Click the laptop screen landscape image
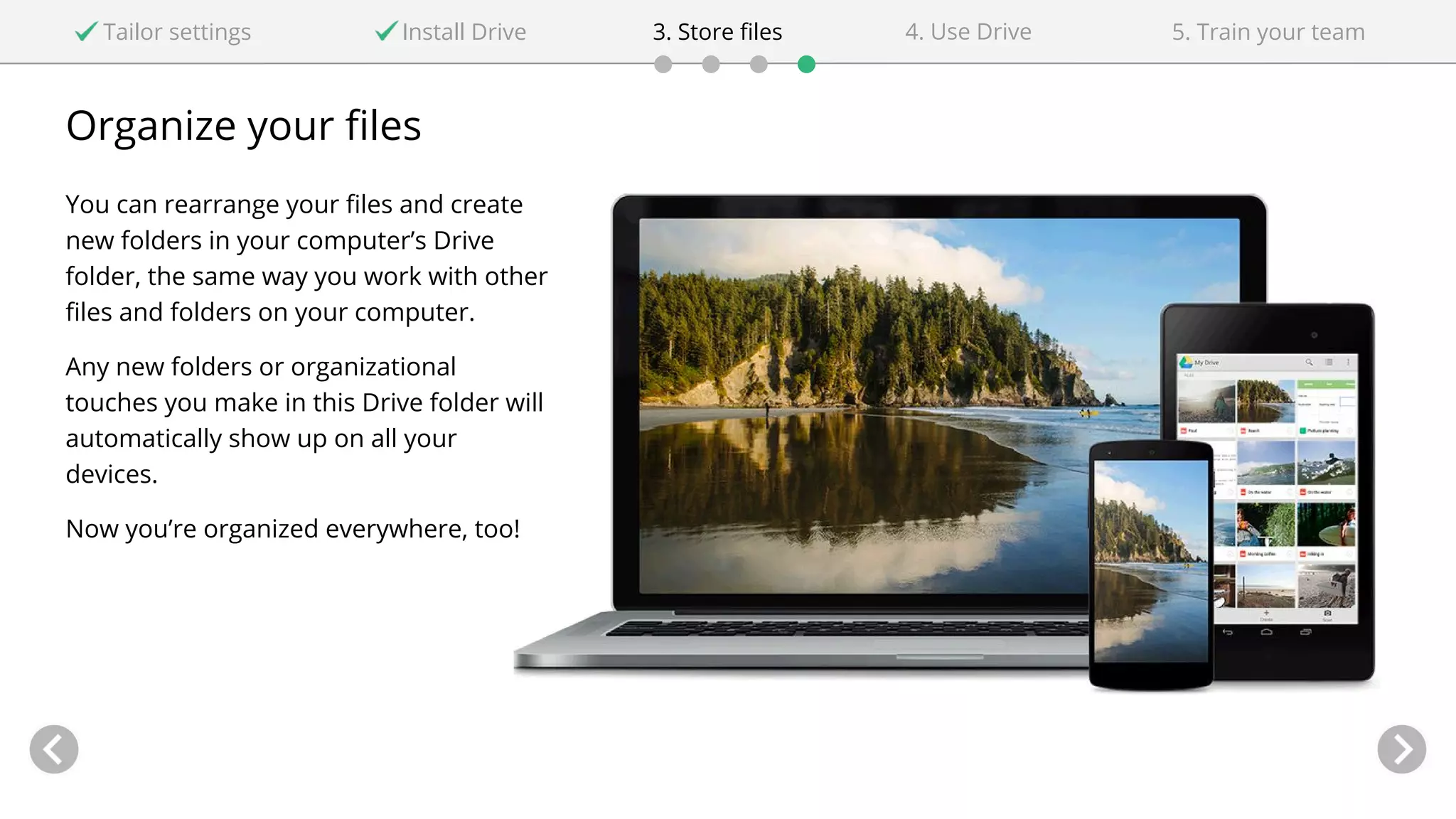Image resolution: width=1456 pixels, height=819 pixels. coord(938,405)
